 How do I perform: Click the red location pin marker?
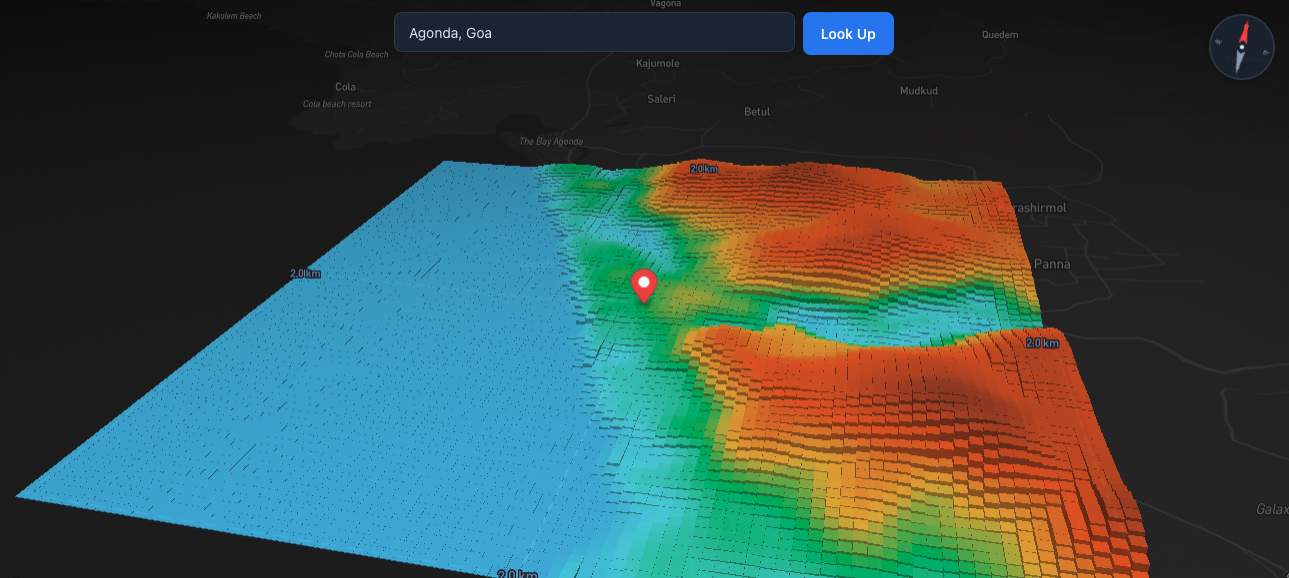tap(644, 285)
